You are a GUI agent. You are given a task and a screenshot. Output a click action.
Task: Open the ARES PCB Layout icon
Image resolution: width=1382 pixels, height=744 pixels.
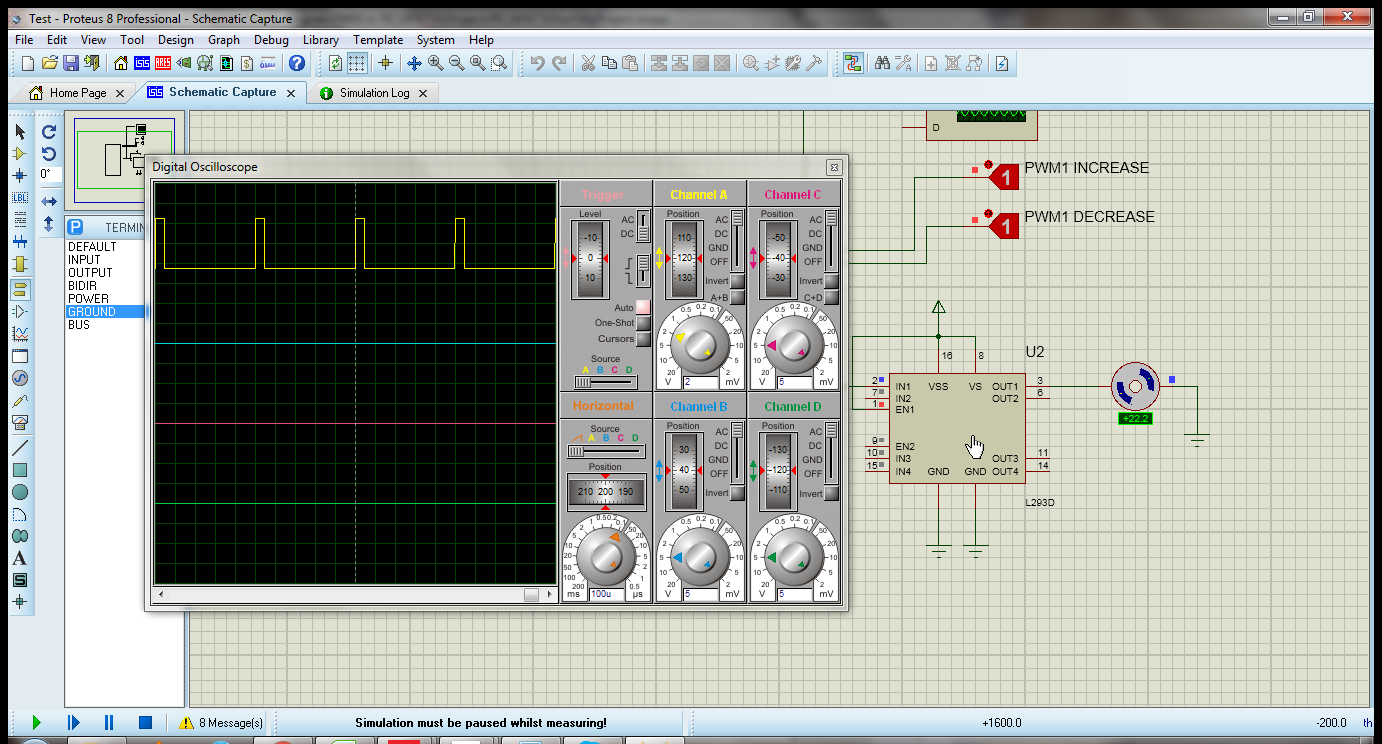(164, 63)
